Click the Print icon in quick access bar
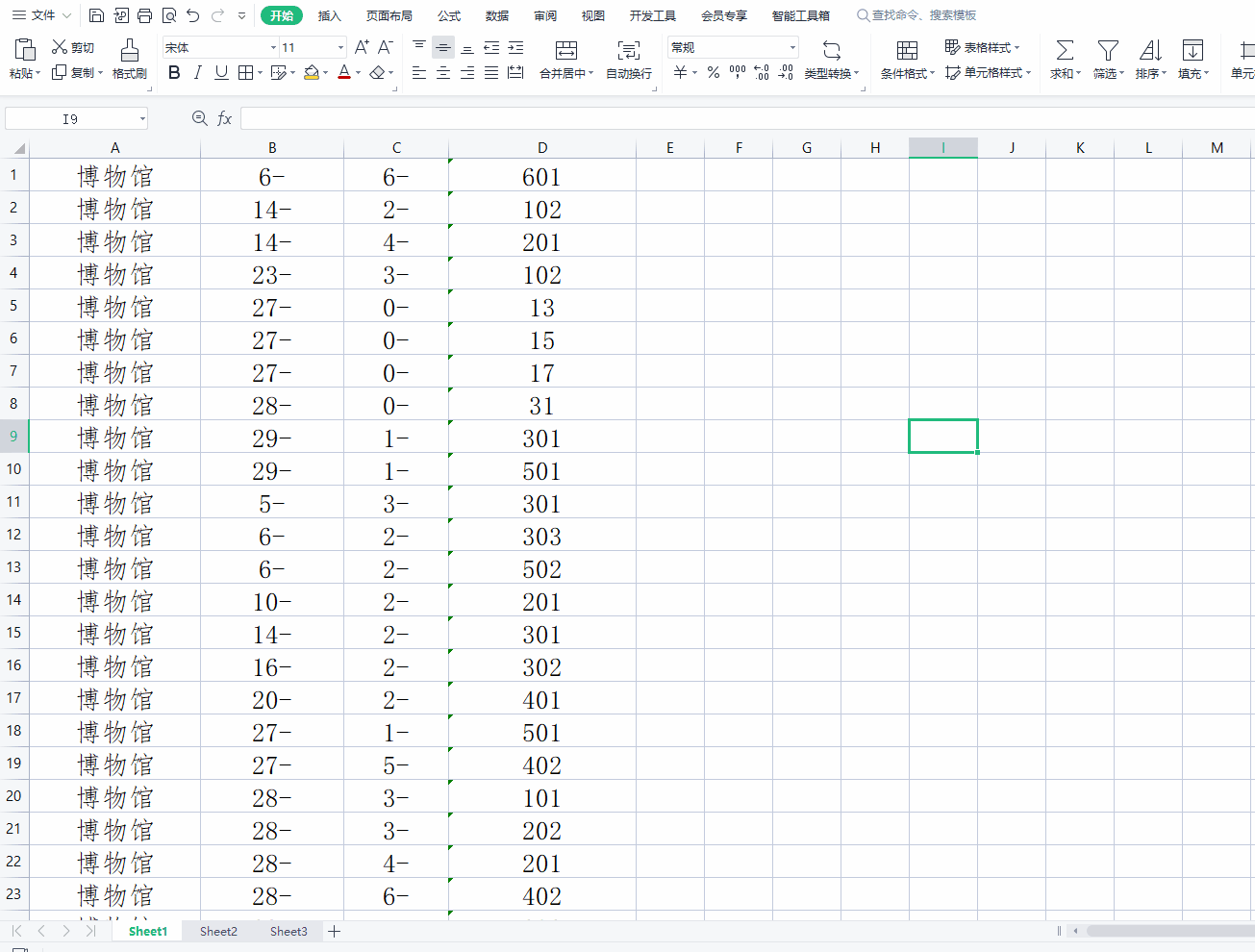 [x=144, y=15]
